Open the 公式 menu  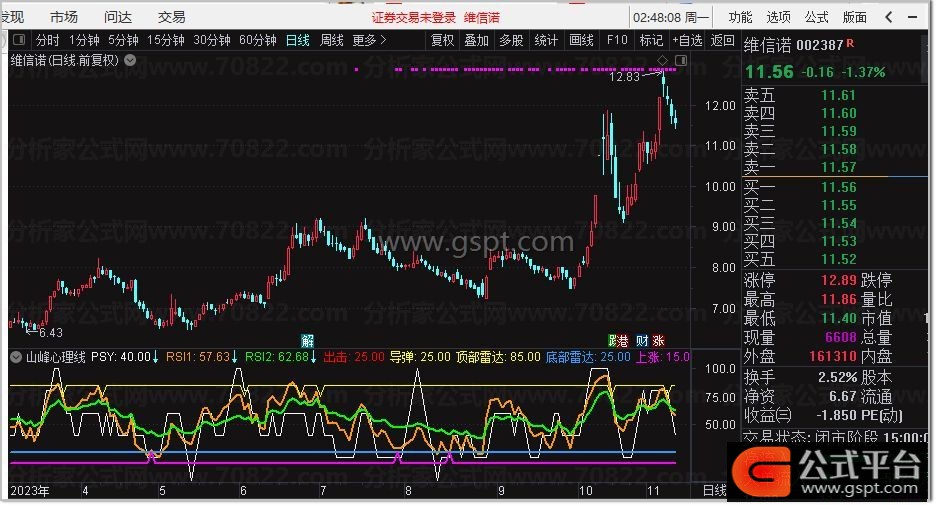pyautogui.click(x=816, y=17)
